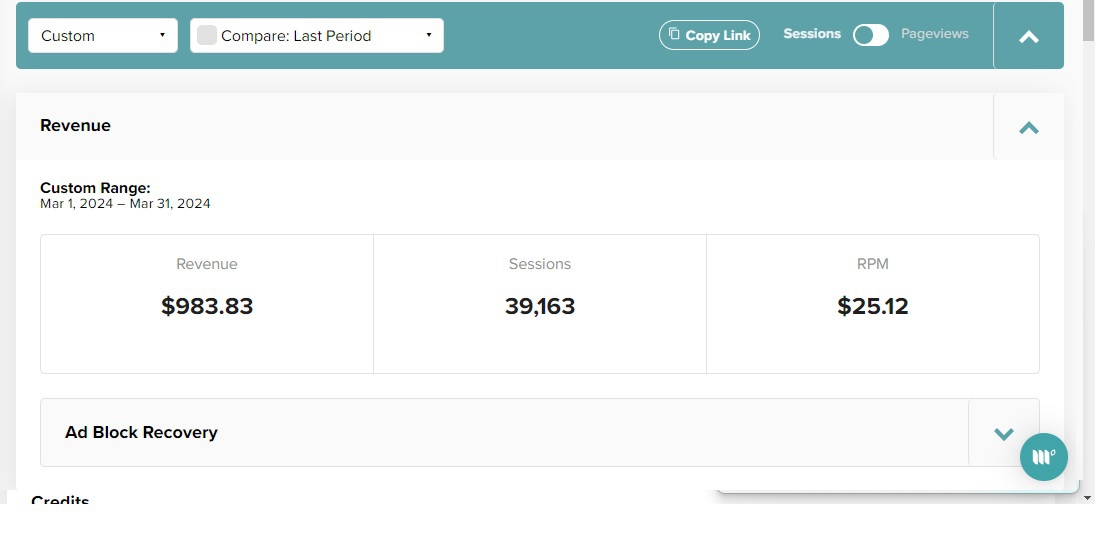Select the Pageviews label
This screenshot has height=548, width=1095.
(x=934, y=34)
